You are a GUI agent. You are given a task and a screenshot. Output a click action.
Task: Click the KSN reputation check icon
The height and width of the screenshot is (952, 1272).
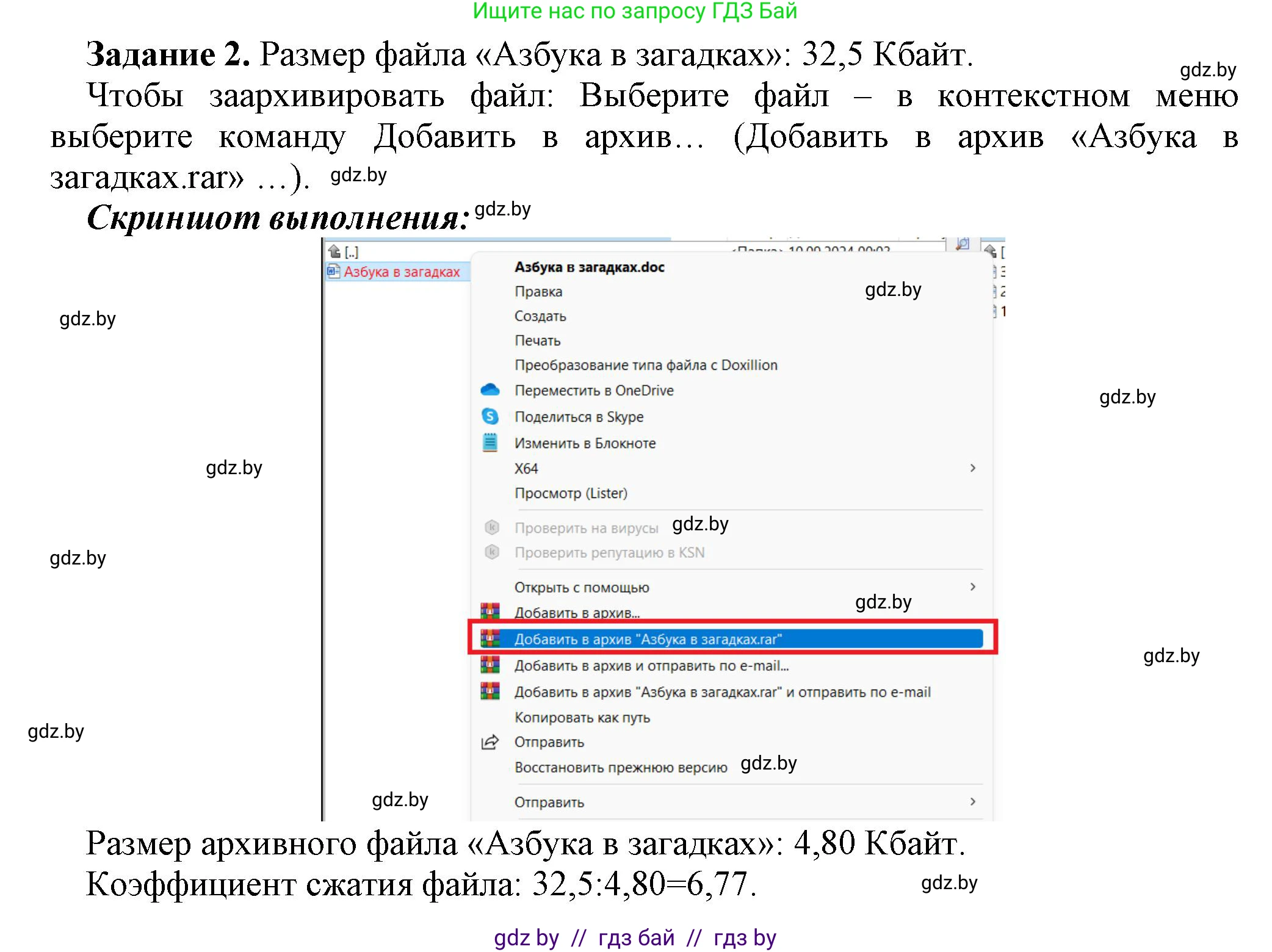(x=492, y=552)
